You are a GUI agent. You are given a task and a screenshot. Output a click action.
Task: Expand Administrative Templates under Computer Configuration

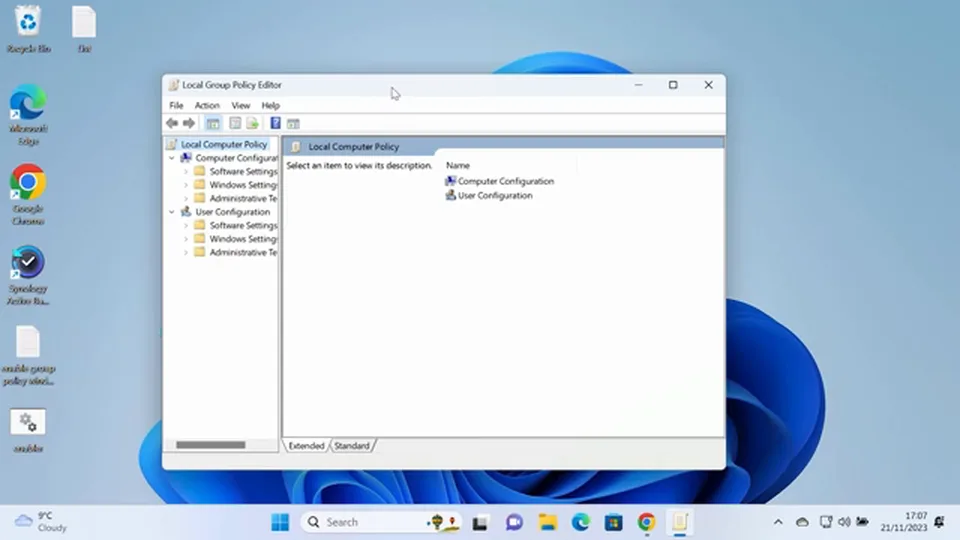pyautogui.click(x=186, y=198)
